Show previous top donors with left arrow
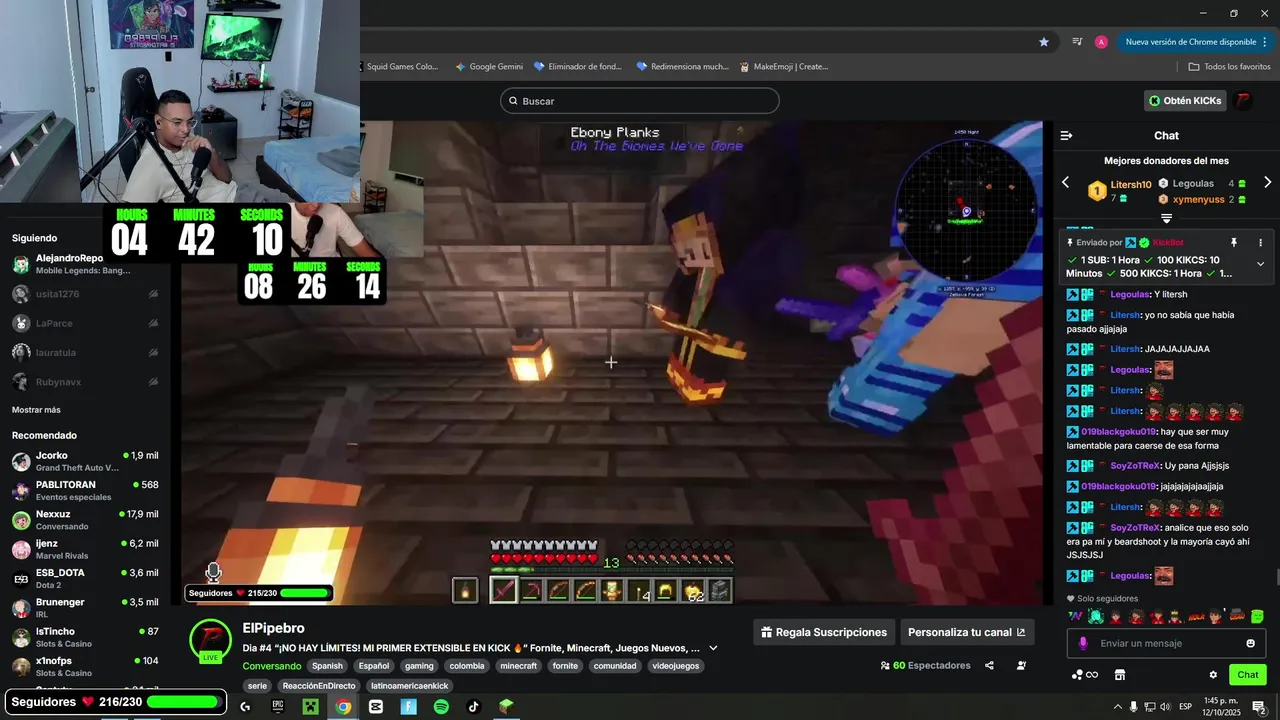1280x720 pixels. tap(1065, 182)
